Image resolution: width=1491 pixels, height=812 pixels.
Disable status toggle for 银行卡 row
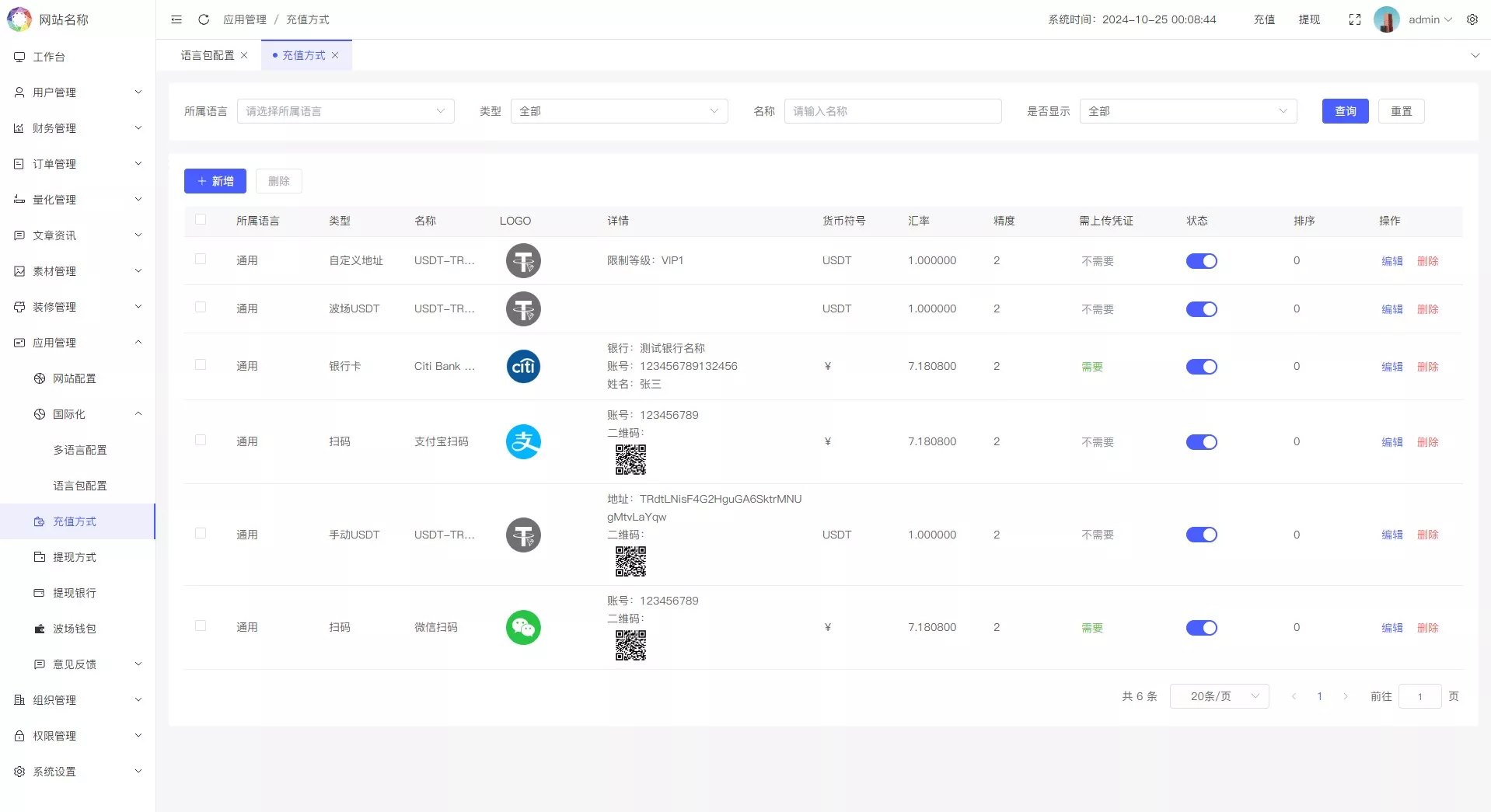tap(1202, 366)
